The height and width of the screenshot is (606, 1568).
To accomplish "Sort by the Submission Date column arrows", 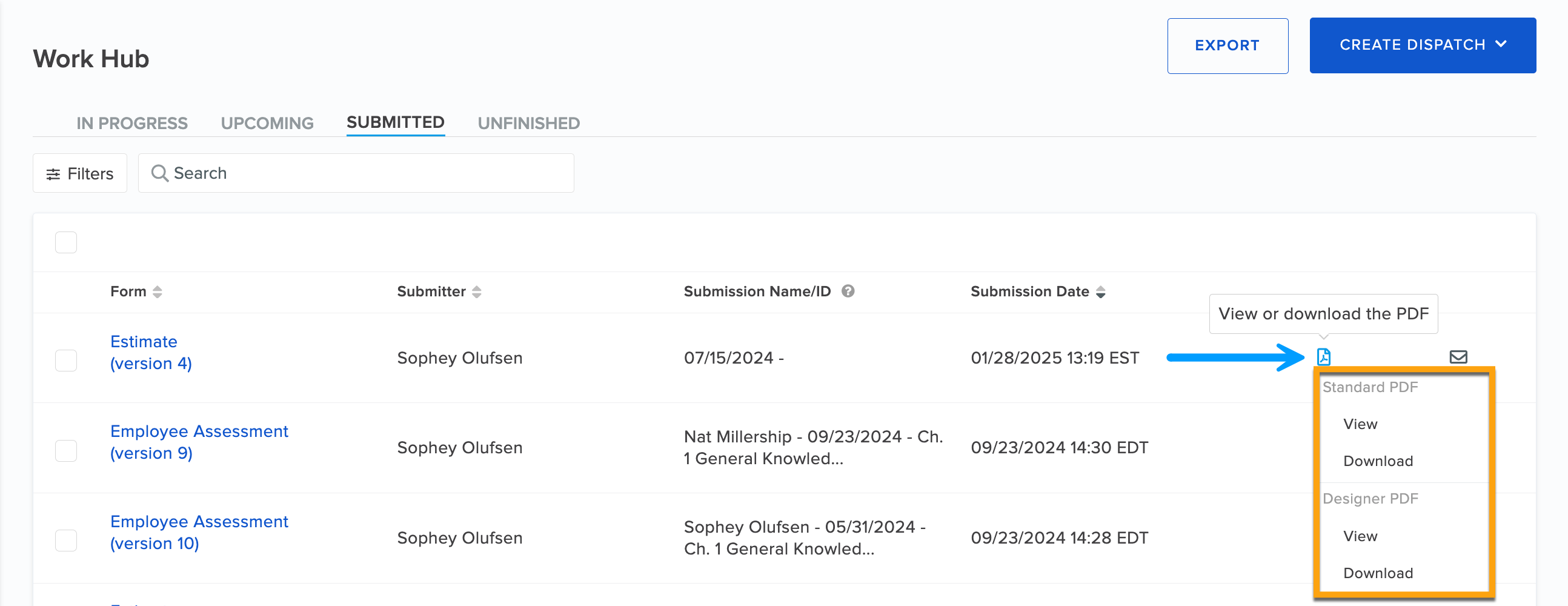I will 1100,291.
